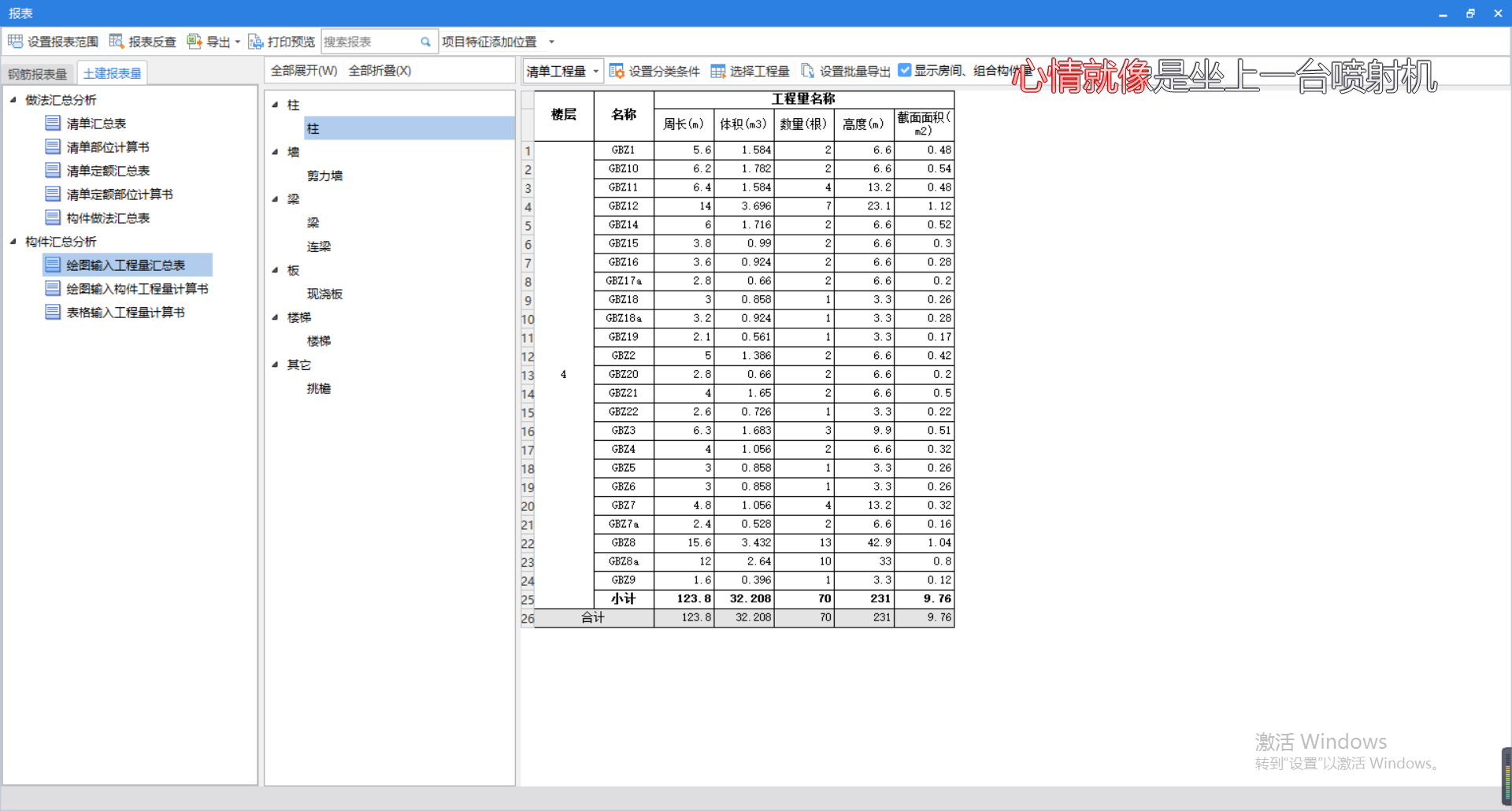Click the 清单定额部位计算书 report icon

[x=53, y=194]
